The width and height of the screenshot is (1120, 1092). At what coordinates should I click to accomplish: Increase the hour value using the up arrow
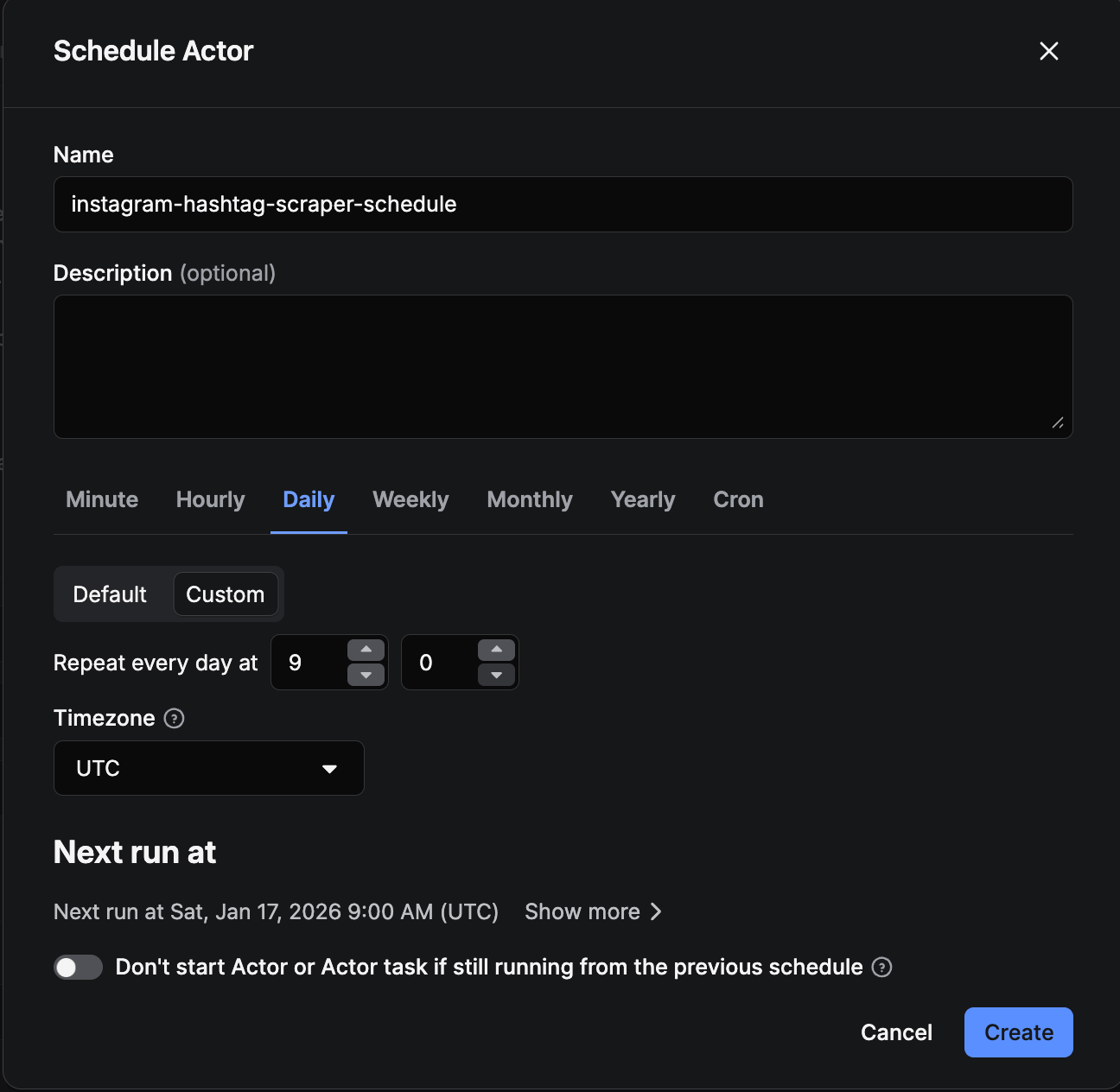[366, 650]
